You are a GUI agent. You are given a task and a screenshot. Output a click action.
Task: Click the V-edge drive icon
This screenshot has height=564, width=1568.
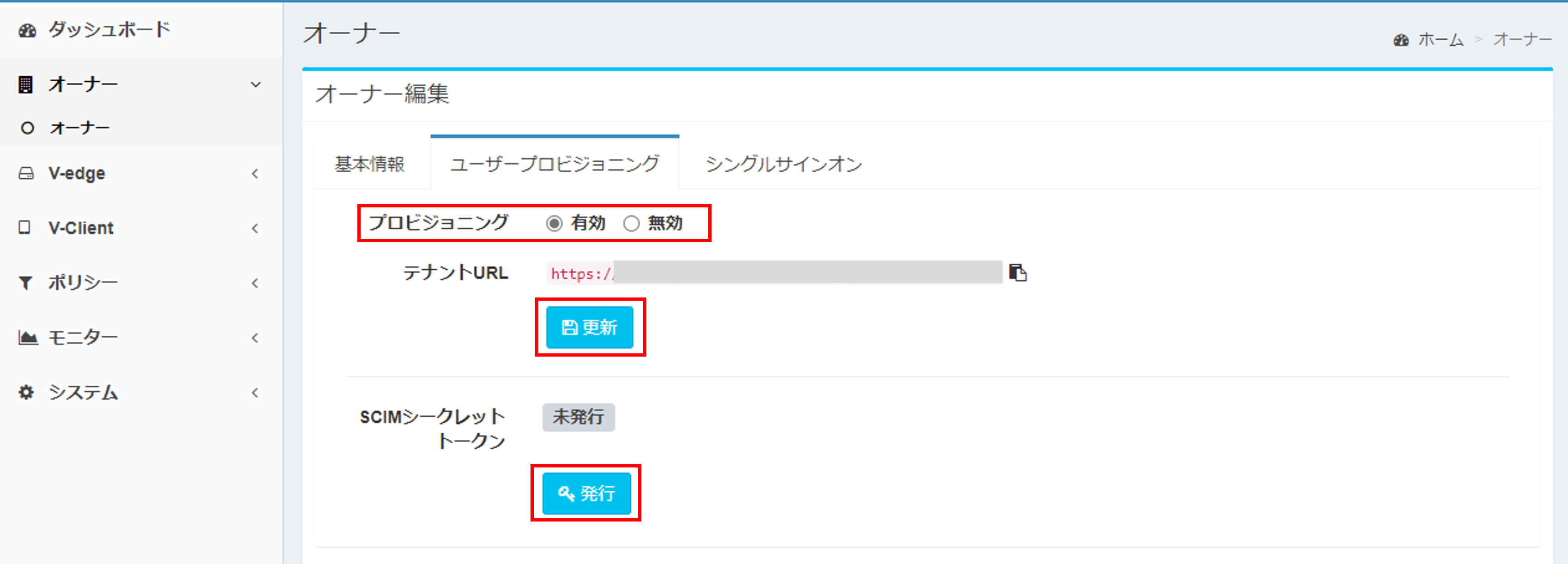(x=25, y=174)
